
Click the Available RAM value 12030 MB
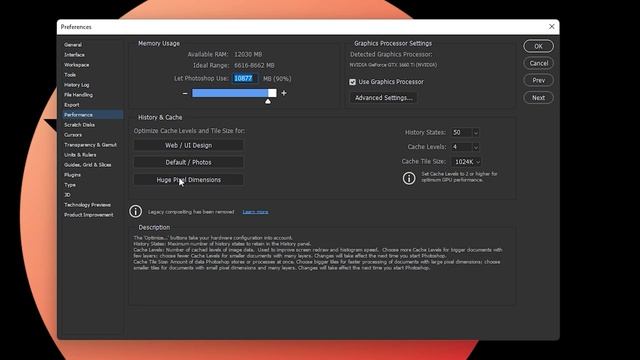pos(248,54)
